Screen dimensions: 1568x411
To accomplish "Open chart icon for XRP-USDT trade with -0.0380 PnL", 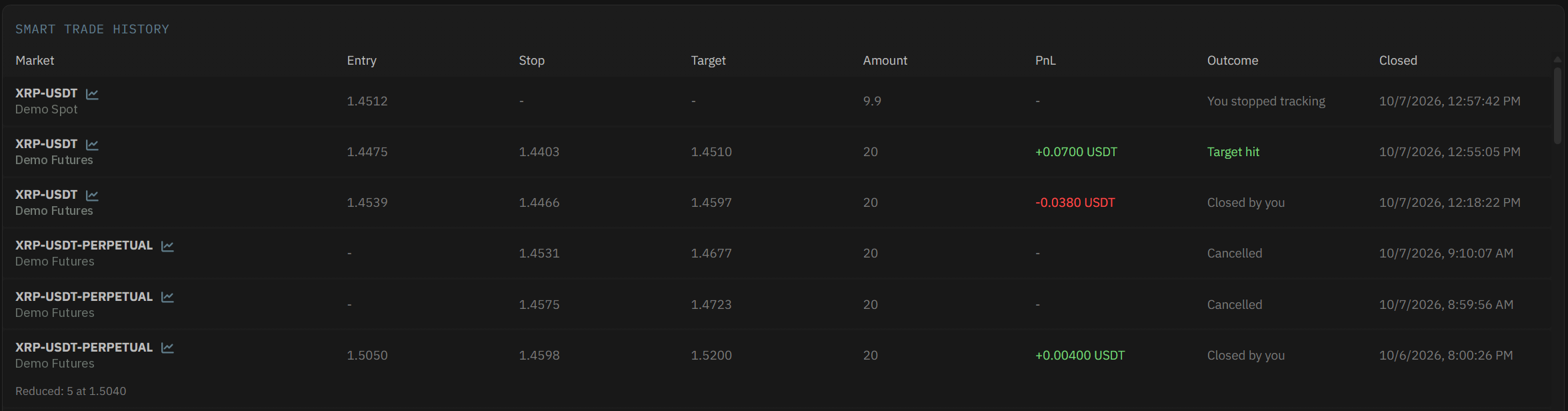I will (92, 195).
